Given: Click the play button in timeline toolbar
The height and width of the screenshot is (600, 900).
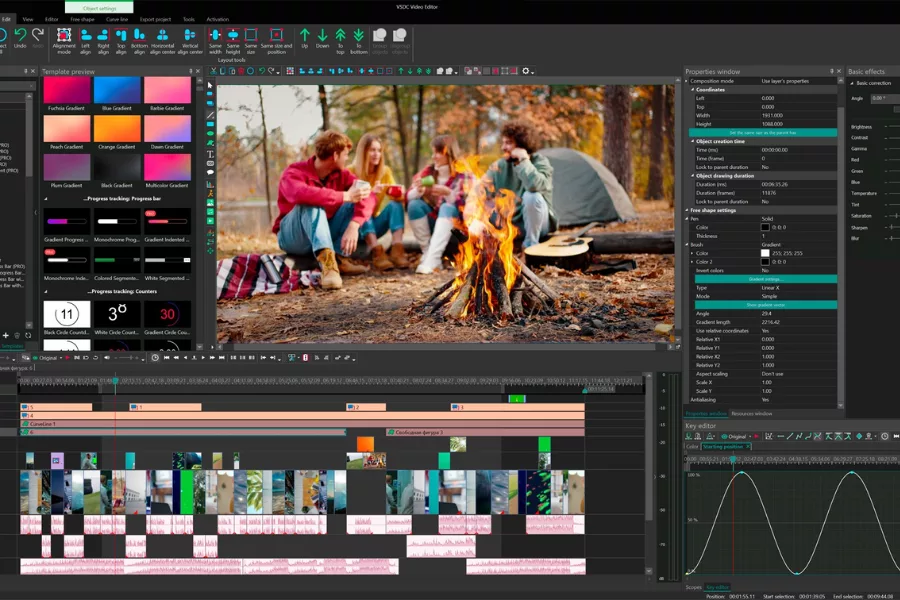Looking at the screenshot, I should (x=203, y=358).
